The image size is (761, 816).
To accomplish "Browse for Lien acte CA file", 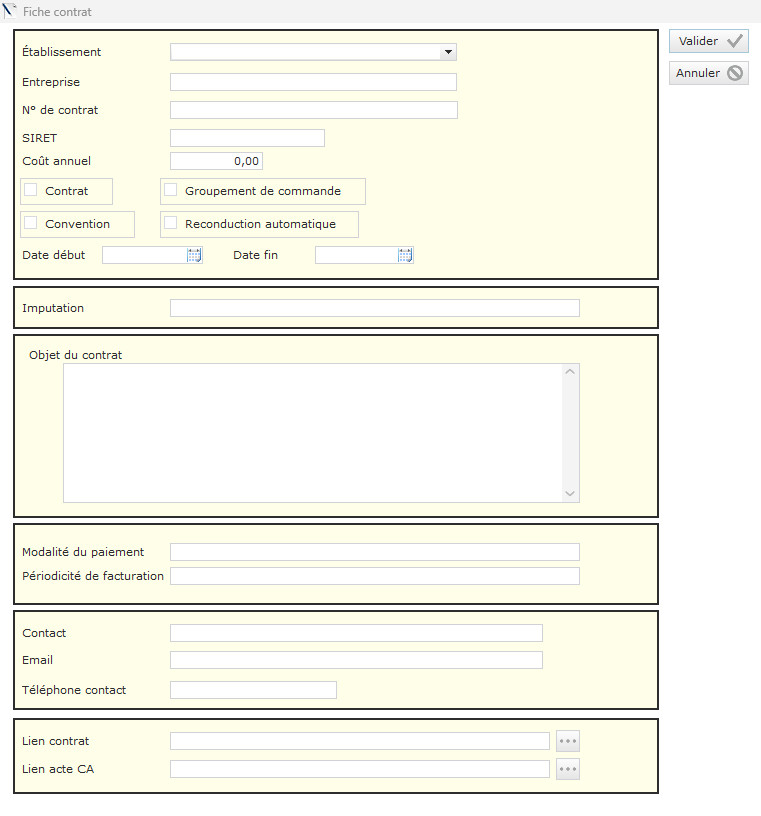I will [568, 769].
